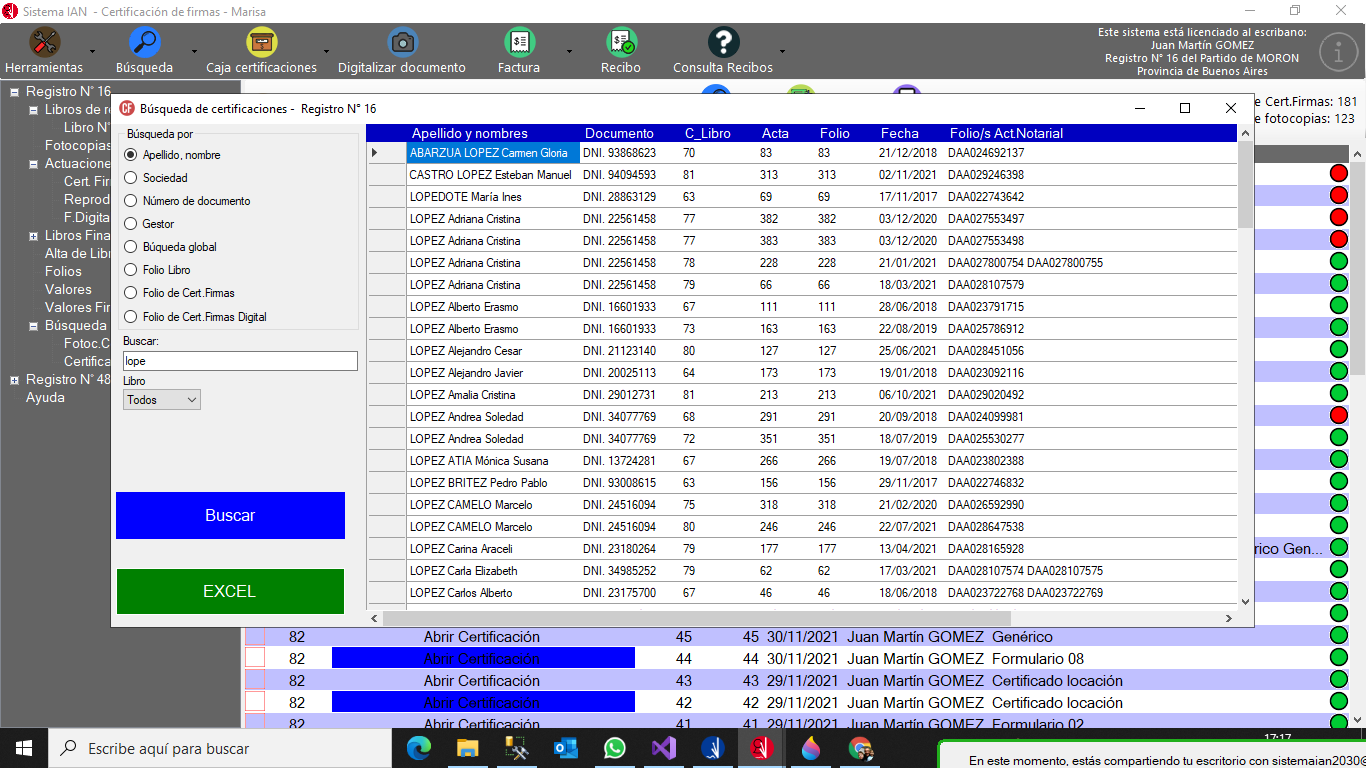
Task: Click the Recibo receipt icon
Action: pos(621,43)
